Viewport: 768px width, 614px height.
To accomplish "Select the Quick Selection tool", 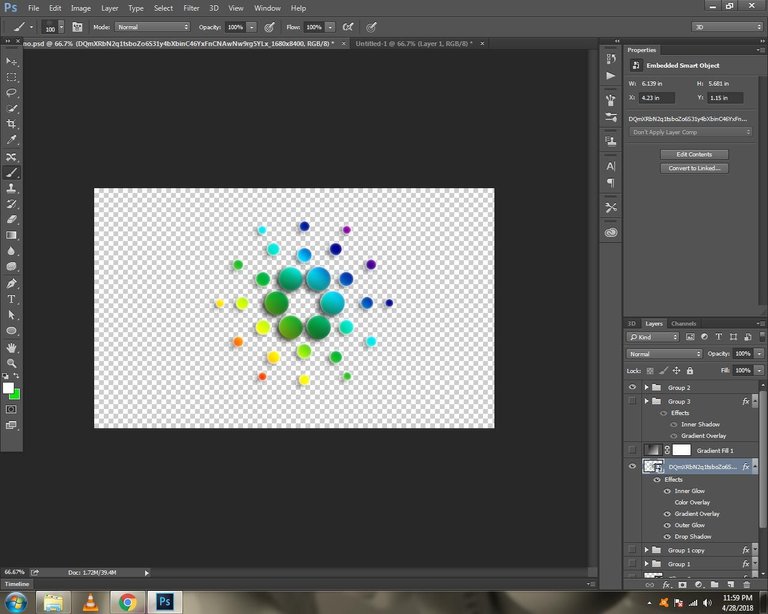I will click(x=11, y=109).
